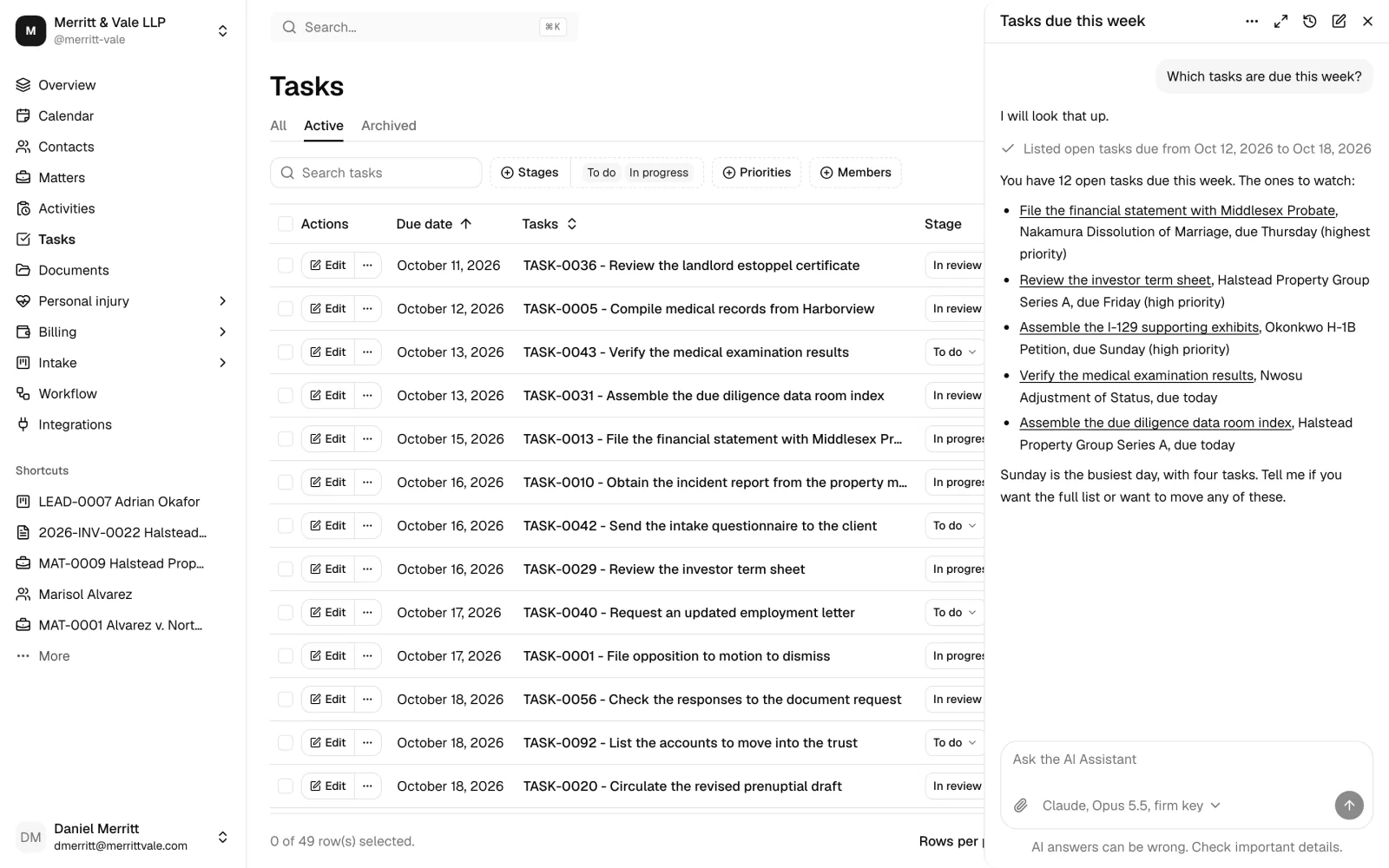Start a new AI chat with compose icon
The width and height of the screenshot is (1389, 868).
point(1339,21)
